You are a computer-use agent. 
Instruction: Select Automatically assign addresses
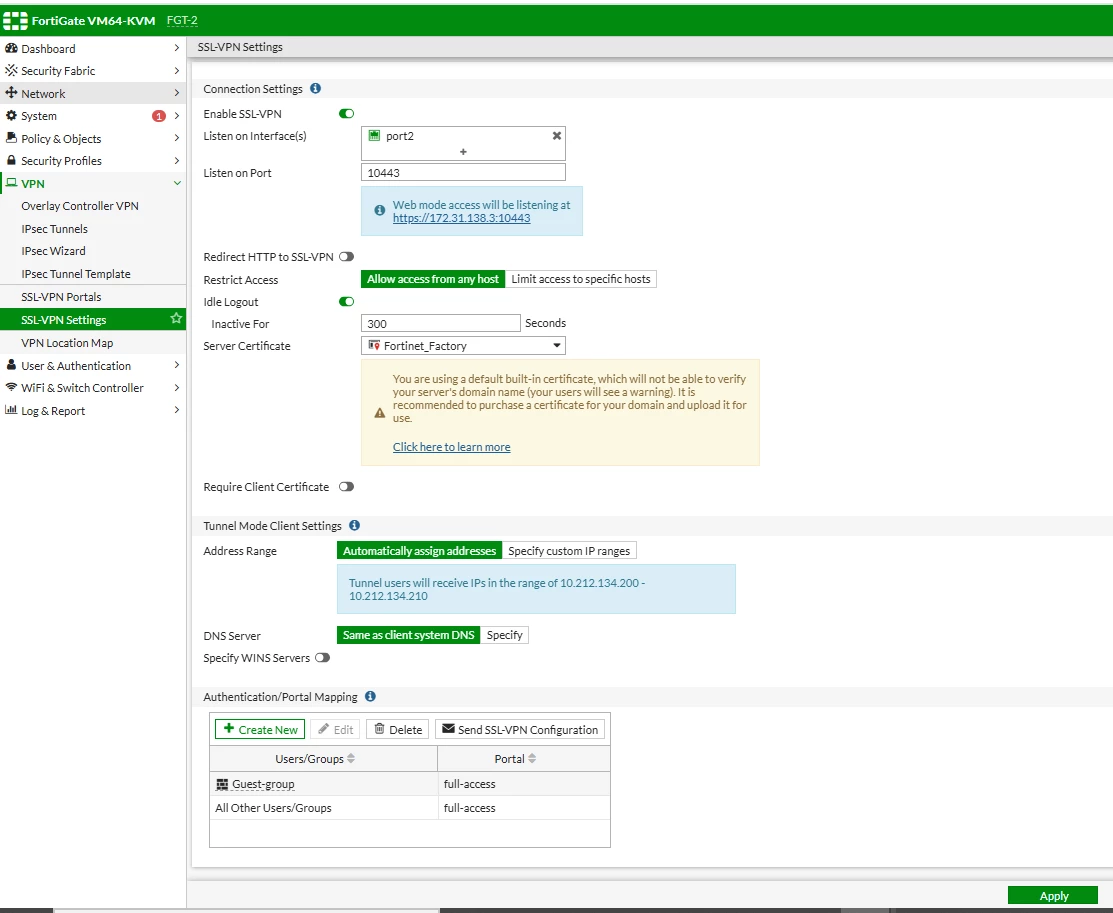420,551
